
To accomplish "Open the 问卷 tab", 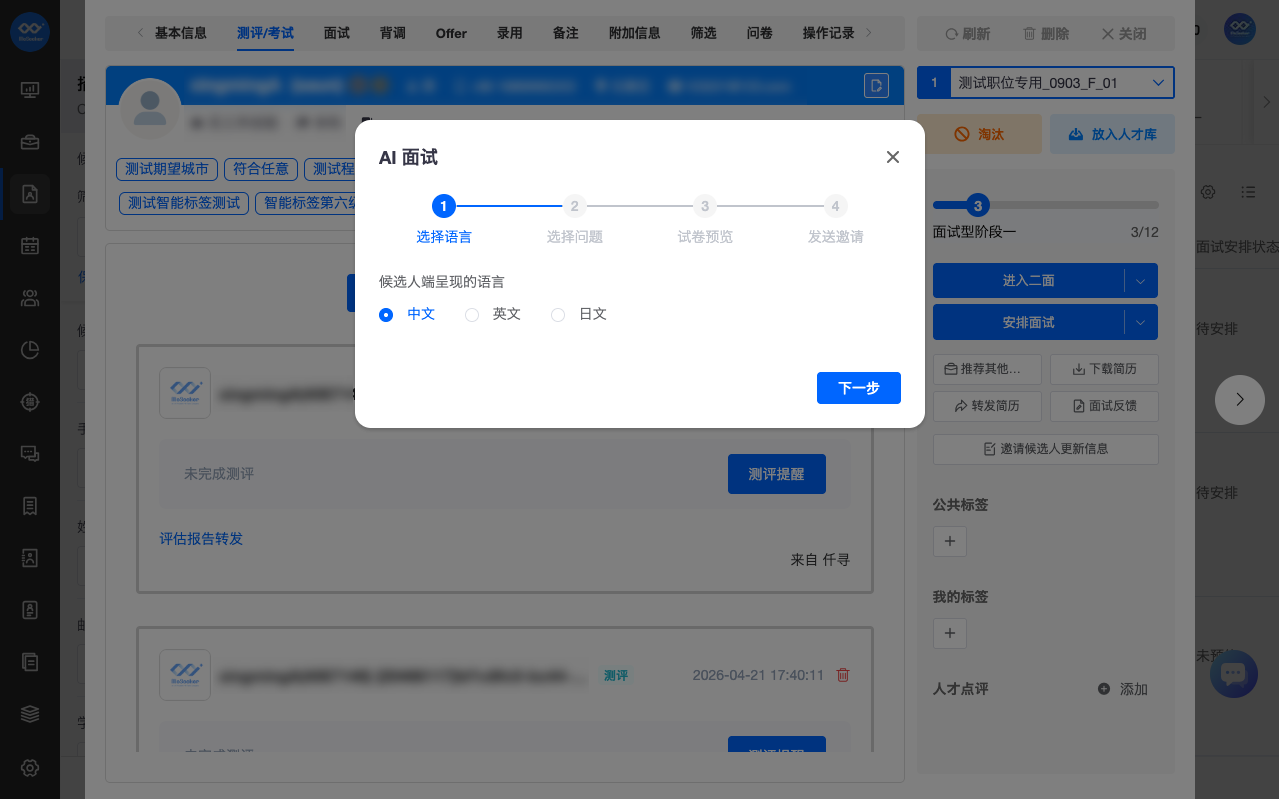I will 760,33.
